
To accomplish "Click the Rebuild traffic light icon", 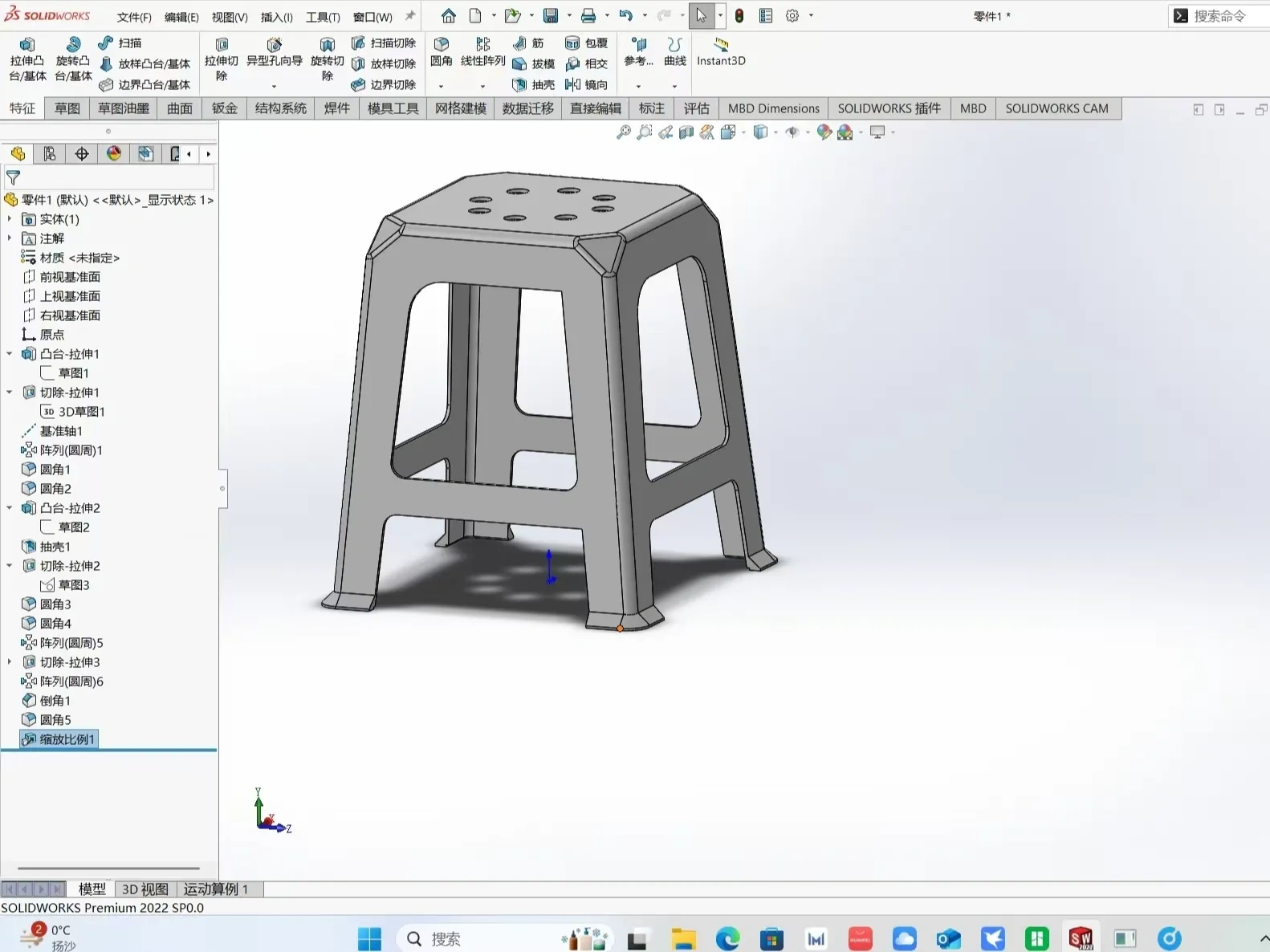I will point(739,15).
